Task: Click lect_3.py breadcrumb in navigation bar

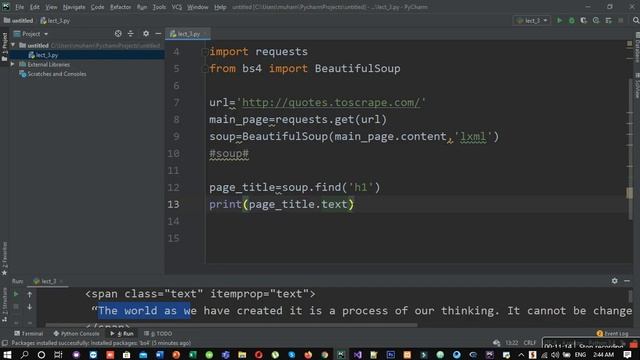Action: click(55, 20)
